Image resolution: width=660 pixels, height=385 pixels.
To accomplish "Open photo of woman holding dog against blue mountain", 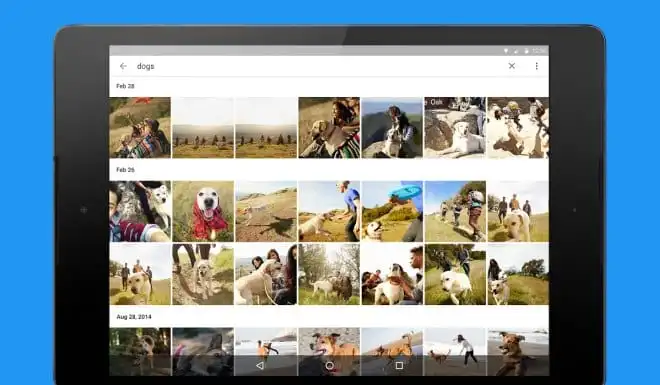I will [x=392, y=127].
